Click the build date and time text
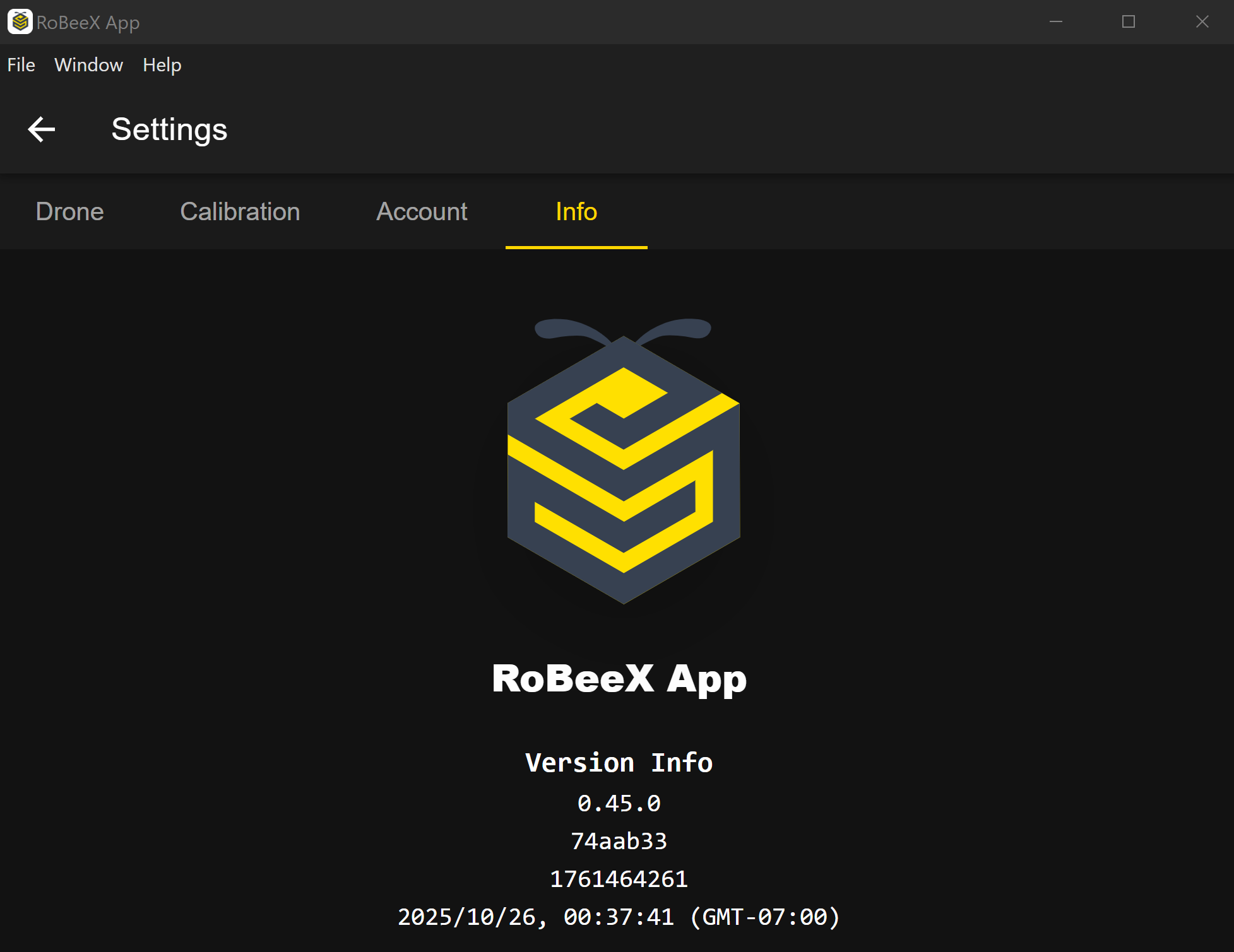Viewport: 1234px width, 952px height. (619, 917)
